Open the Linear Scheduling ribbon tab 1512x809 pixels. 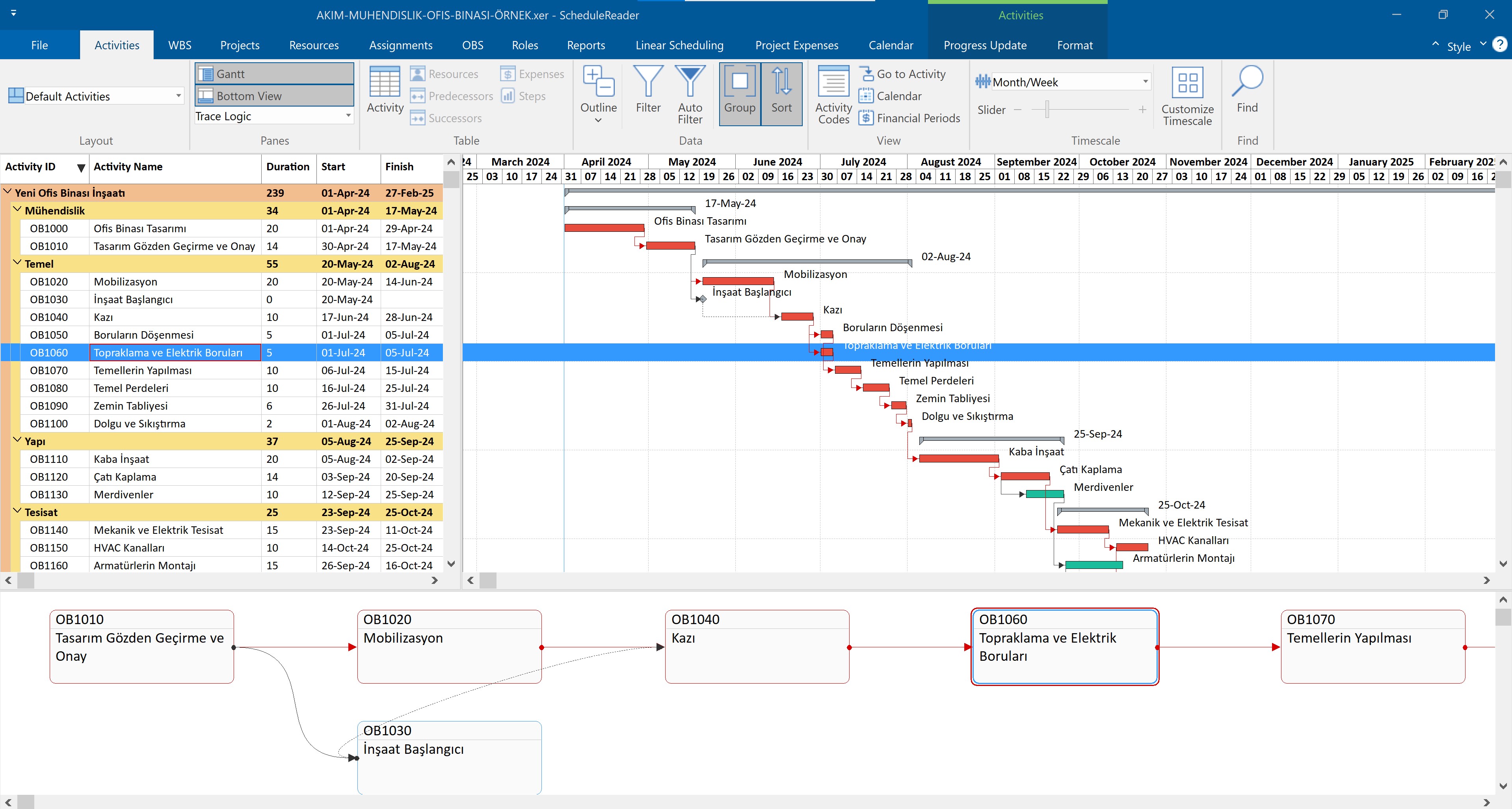679,45
